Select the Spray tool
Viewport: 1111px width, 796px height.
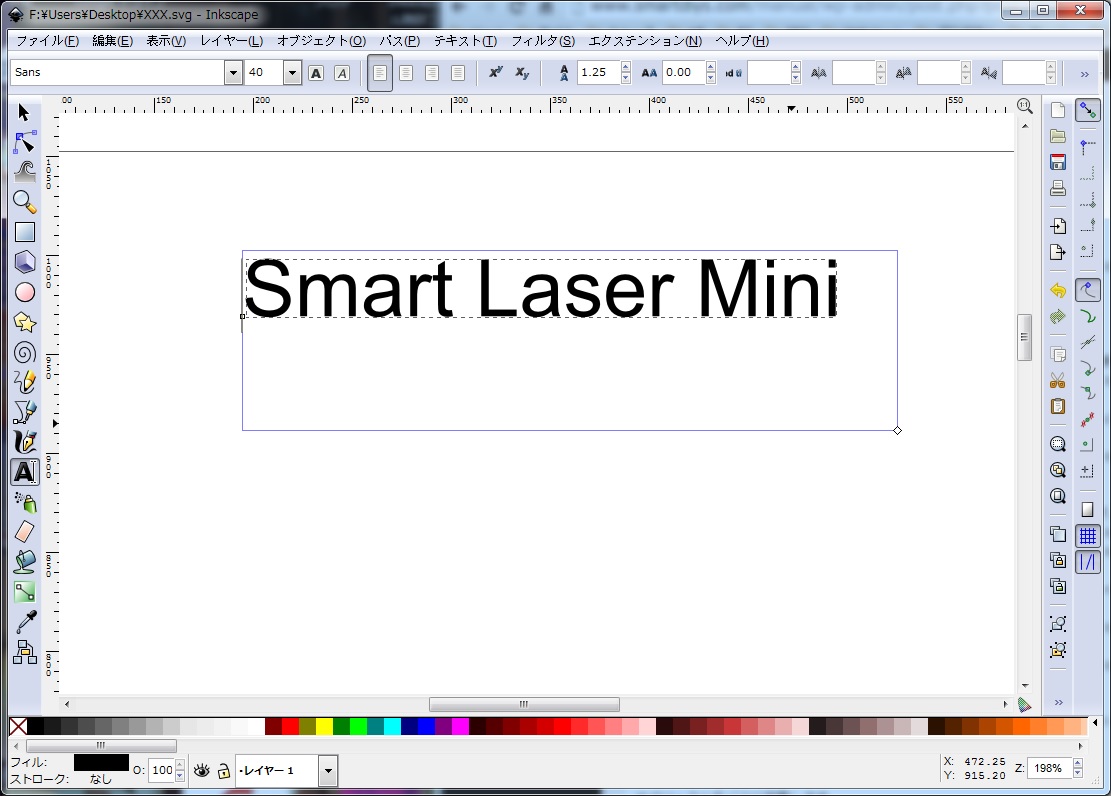(24, 502)
